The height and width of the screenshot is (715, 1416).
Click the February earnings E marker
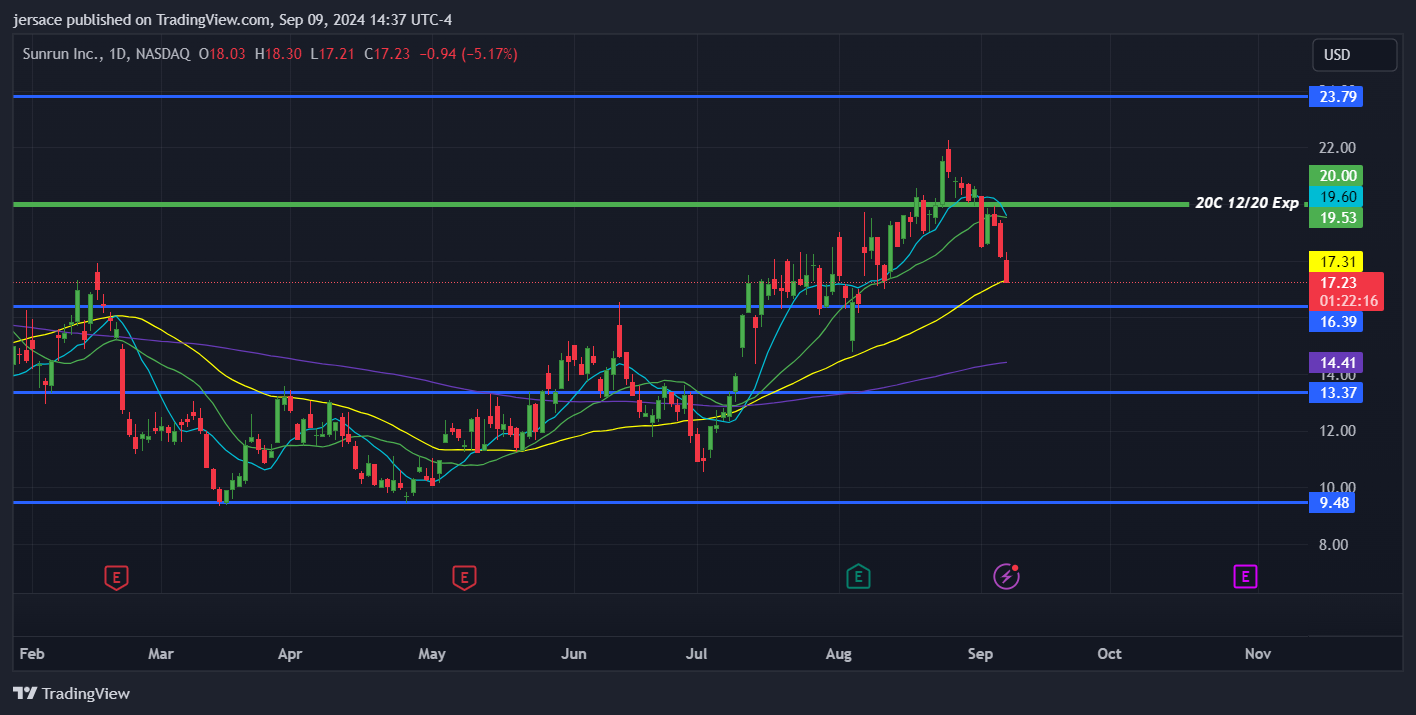point(117,576)
